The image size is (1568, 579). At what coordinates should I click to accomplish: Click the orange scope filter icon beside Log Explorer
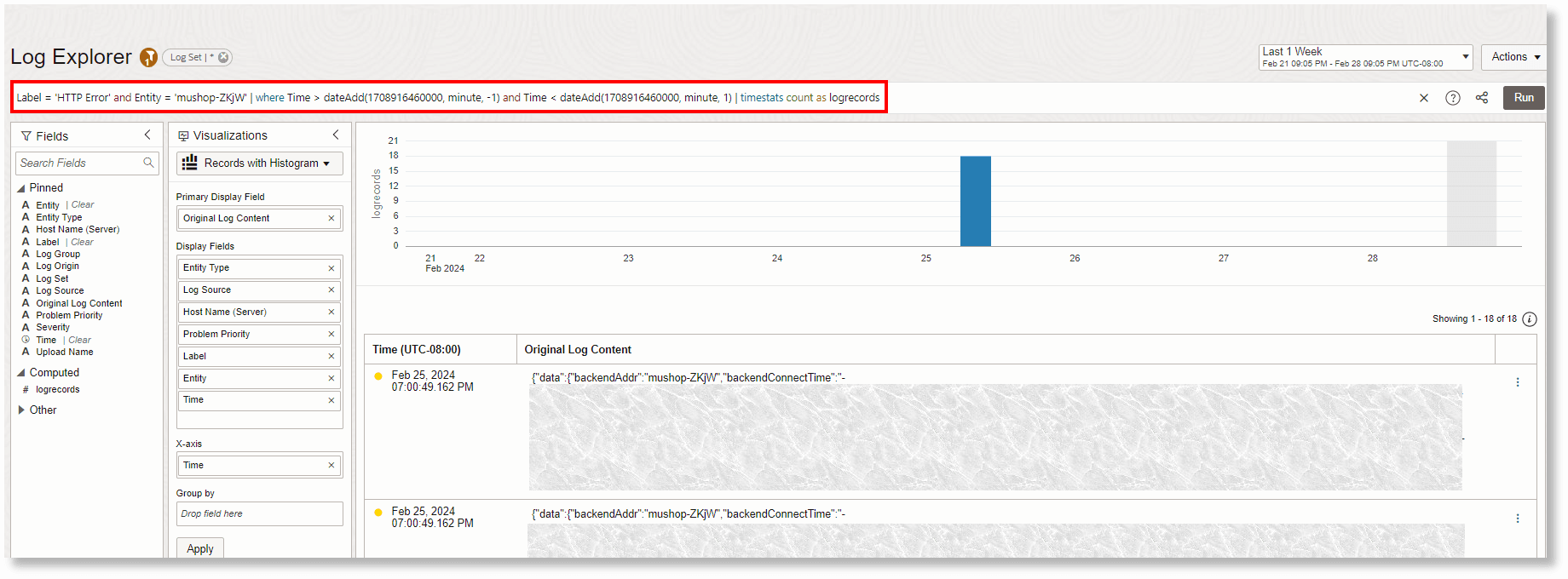(x=148, y=57)
